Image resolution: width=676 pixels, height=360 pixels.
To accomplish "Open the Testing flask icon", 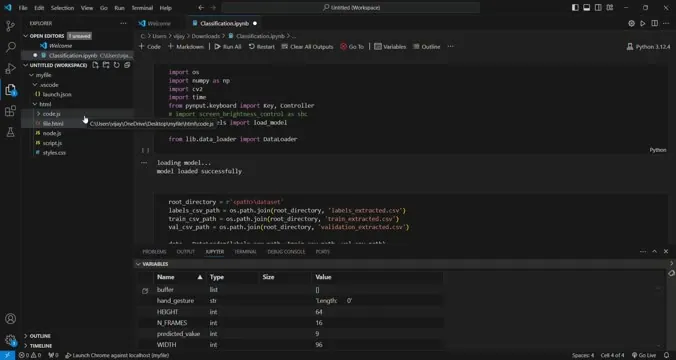I will coord(10,132).
